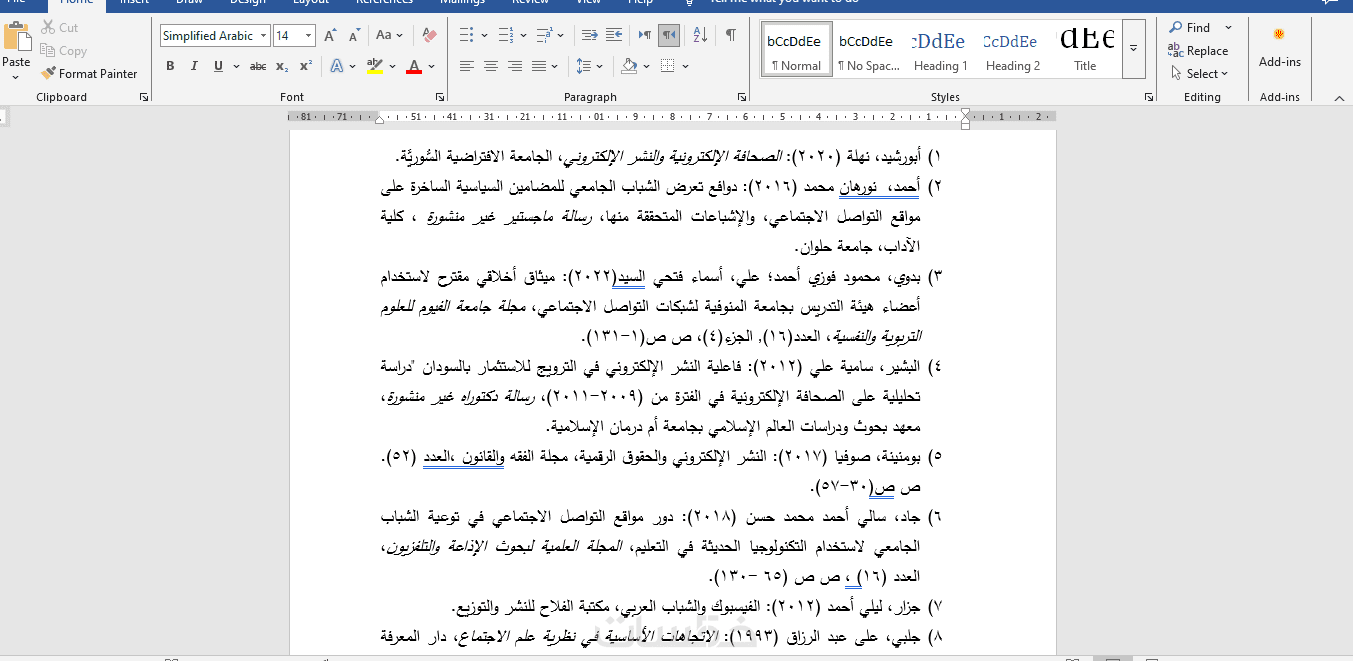Screen dimensions: 1353x661
Task: Open the Change Case Aa menu
Action: coord(389,36)
